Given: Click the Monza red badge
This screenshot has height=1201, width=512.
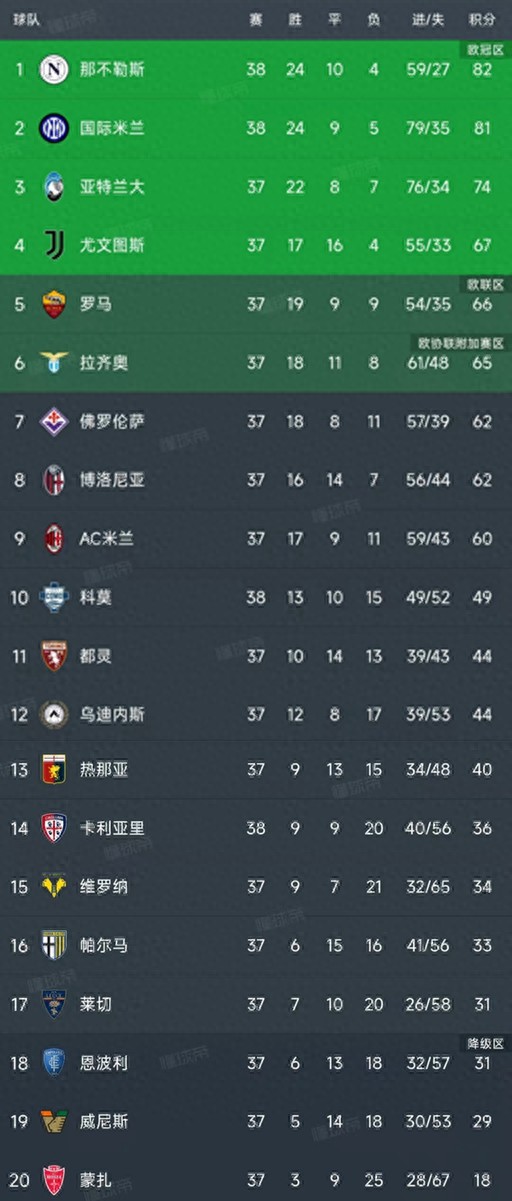Looking at the screenshot, I should pos(54,1178).
